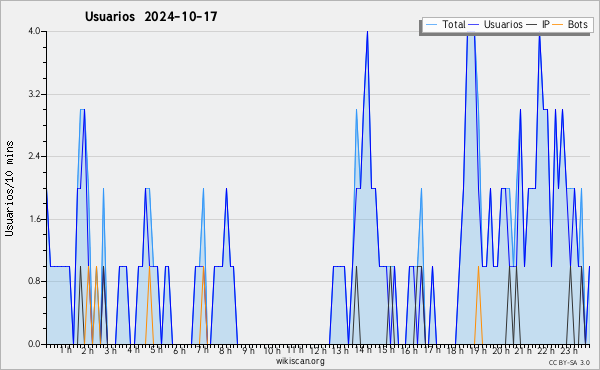Click the dark blue Usuarios legend line

pos(474,25)
